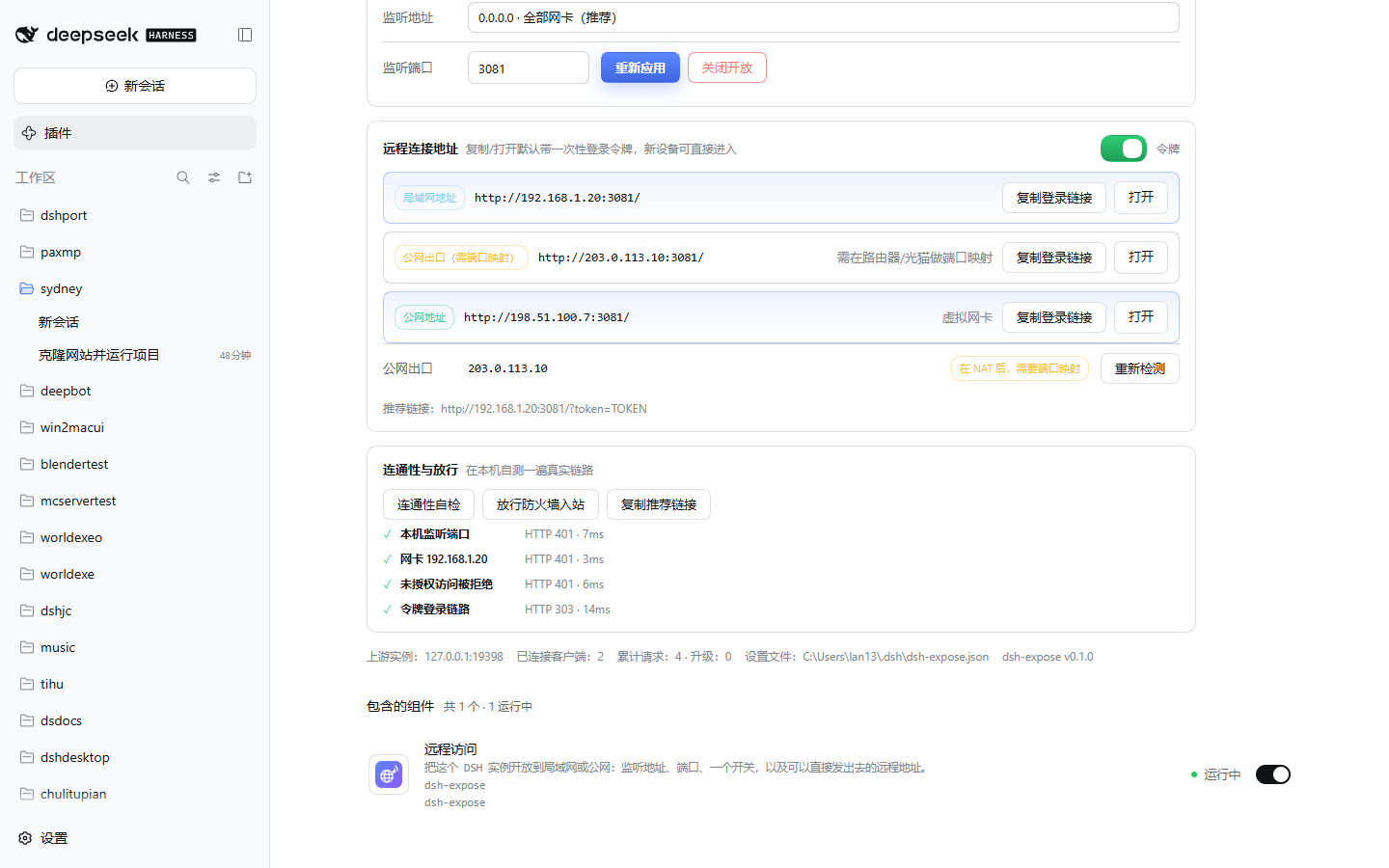Click allow firewall inbound button
Image resolution: width=1389 pixels, height=868 pixels.
(540, 504)
